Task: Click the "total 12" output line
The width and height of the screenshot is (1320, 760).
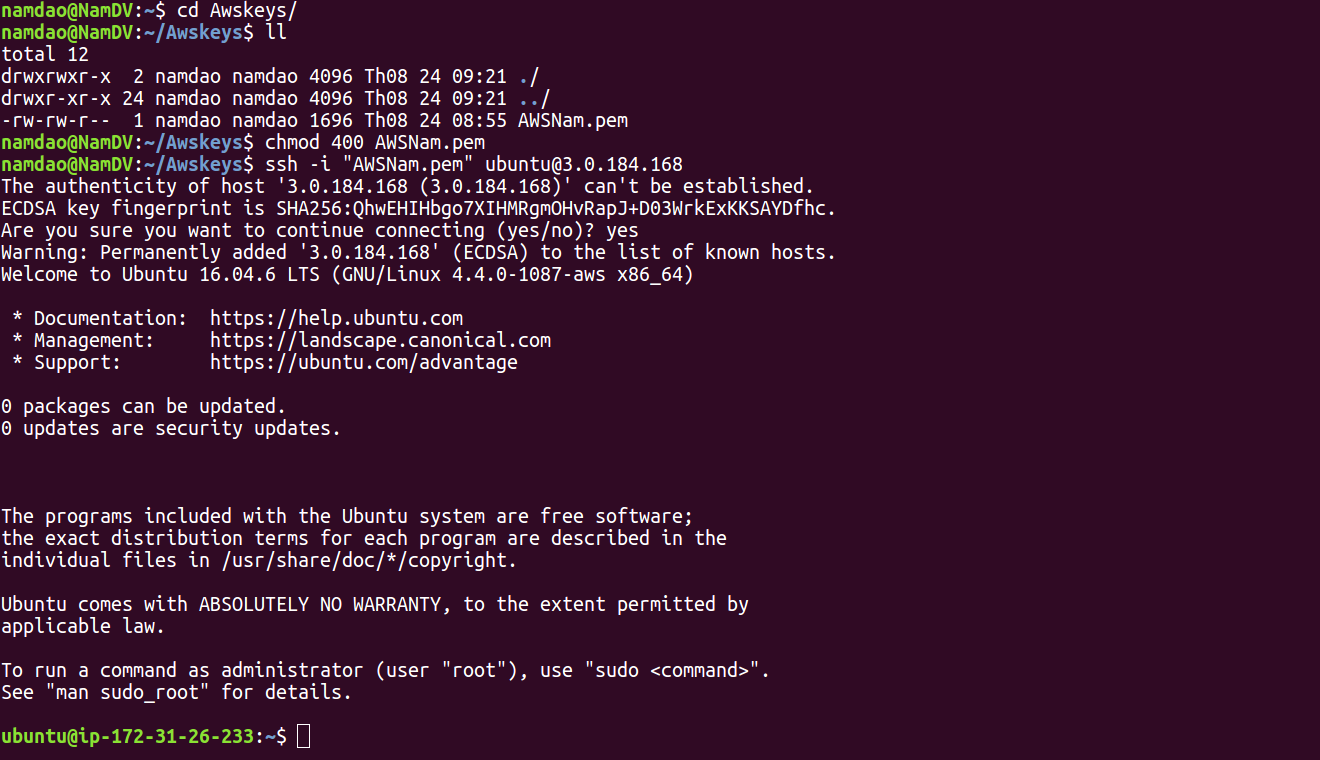Action: [45, 54]
